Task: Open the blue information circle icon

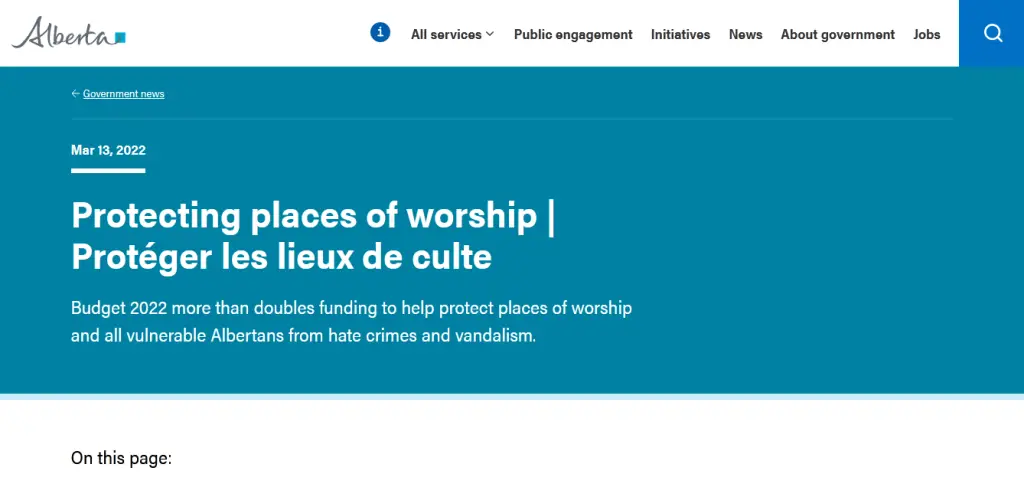Action: pos(380,33)
